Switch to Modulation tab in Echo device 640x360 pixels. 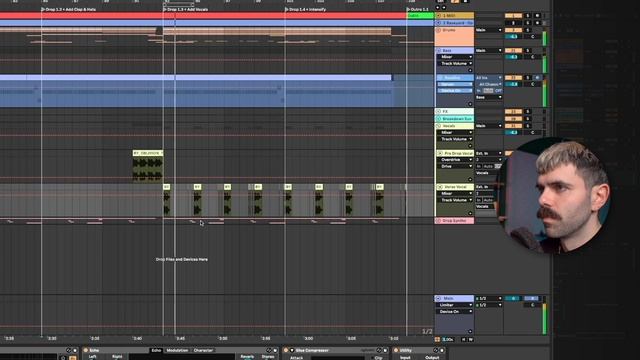click(177, 350)
